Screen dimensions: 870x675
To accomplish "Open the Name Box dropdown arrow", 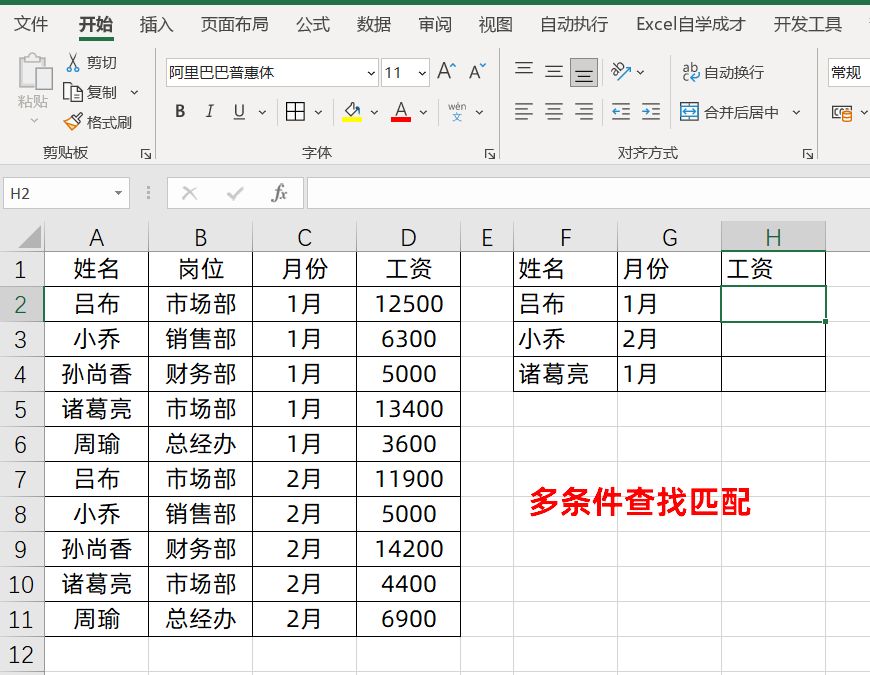I will 118,193.
